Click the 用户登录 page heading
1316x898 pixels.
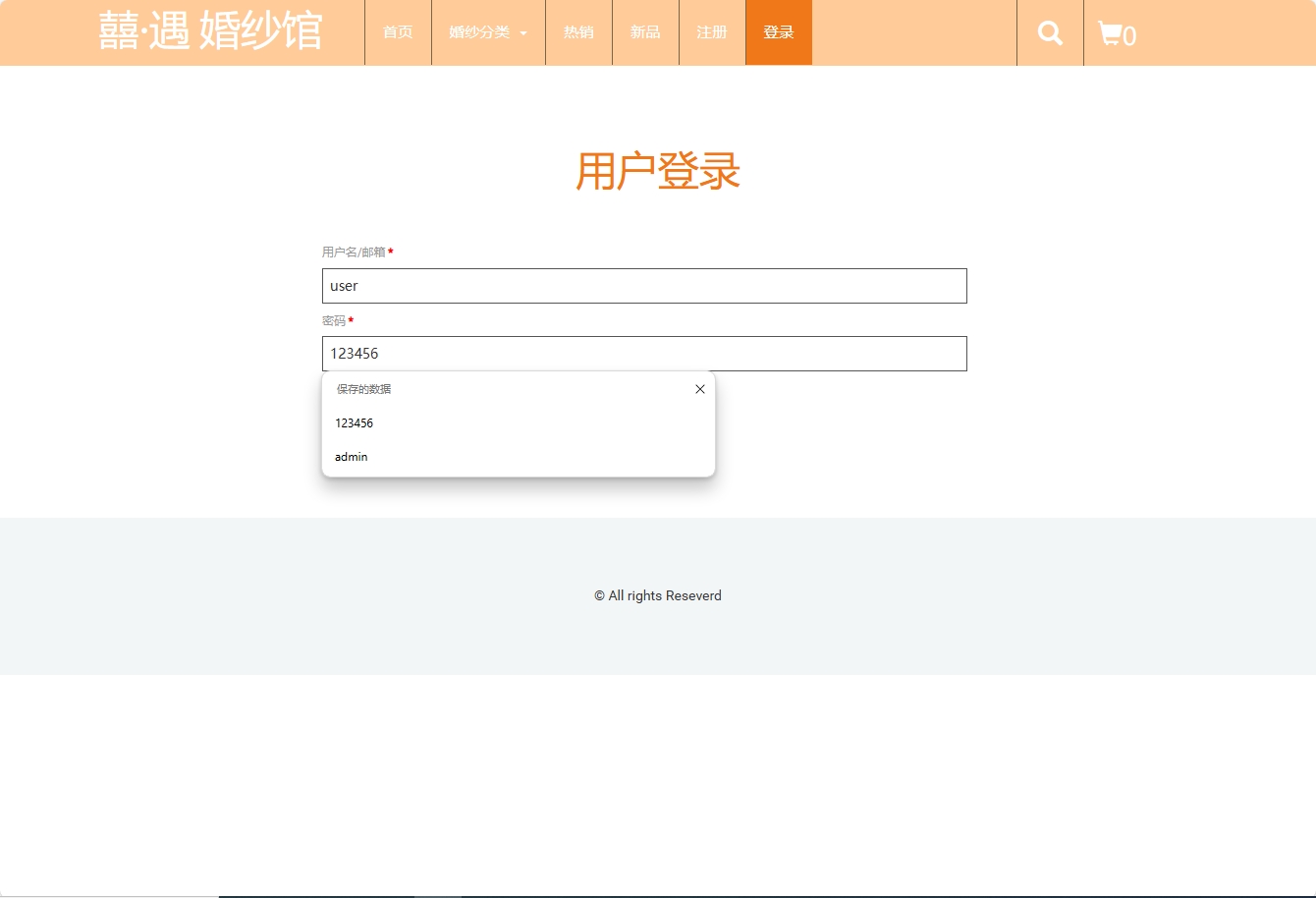tap(658, 172)
